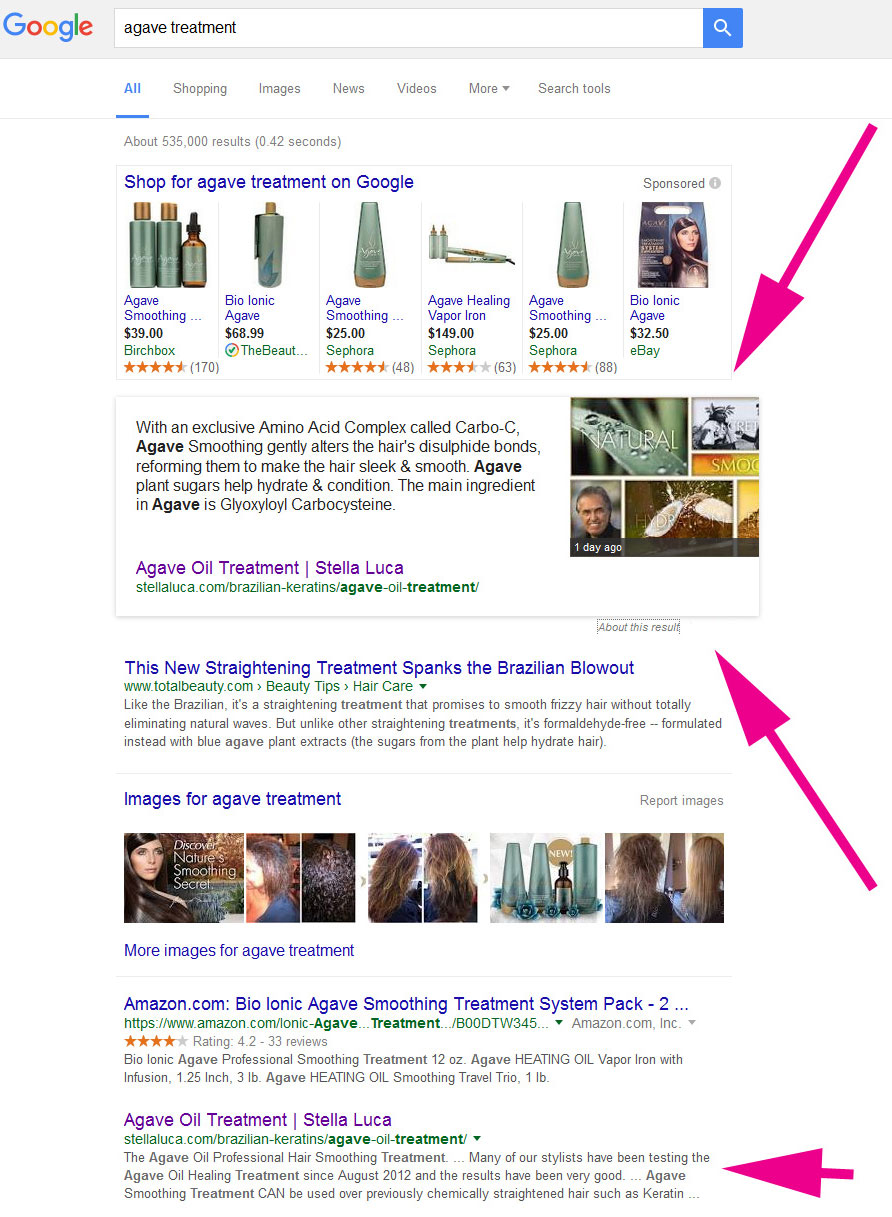The image size is (892, 1217).
Task: Click the Agave Healing Vapor Iron image
Action: point(470,245)
